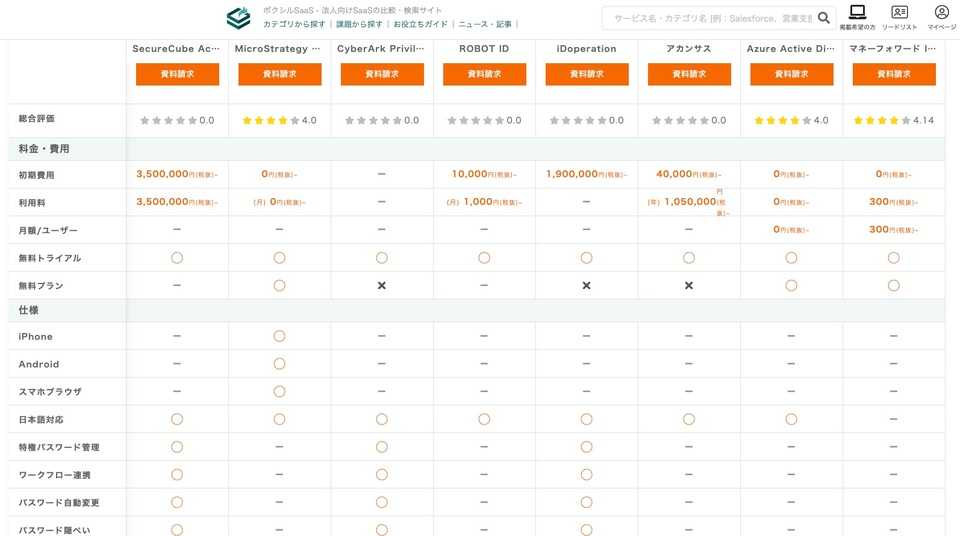Click 資料請求 under MicroStrategy
Image resolution: width=960 pixels, height=536 pixels.
coord(280,74)
